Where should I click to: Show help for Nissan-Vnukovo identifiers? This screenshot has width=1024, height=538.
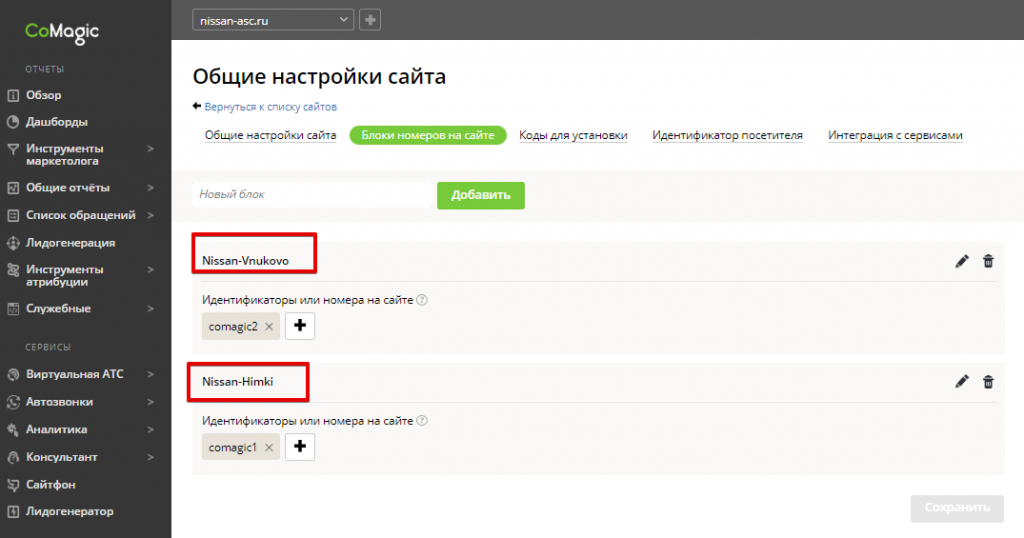click(x=422, y=300)
